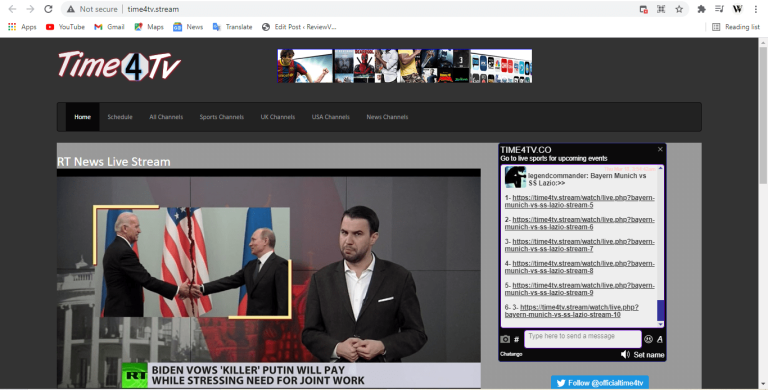This screenshot has width=768, height=390.
Task: Open the Sports Channels menu item
Action: click(221, 117)
